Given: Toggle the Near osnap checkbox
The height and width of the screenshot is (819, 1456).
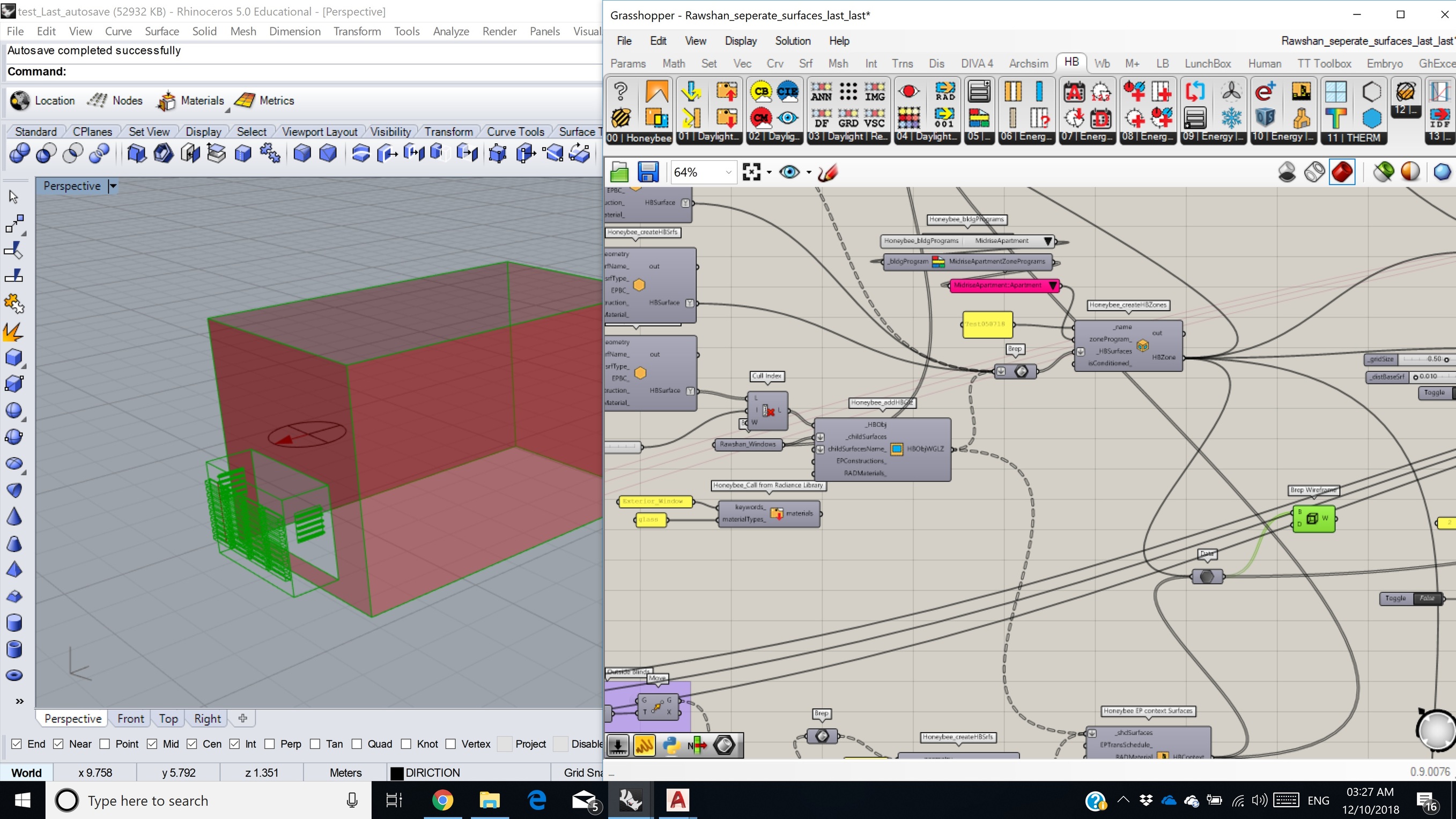Looking at the screenshot, I should click(x=58, y=744).
